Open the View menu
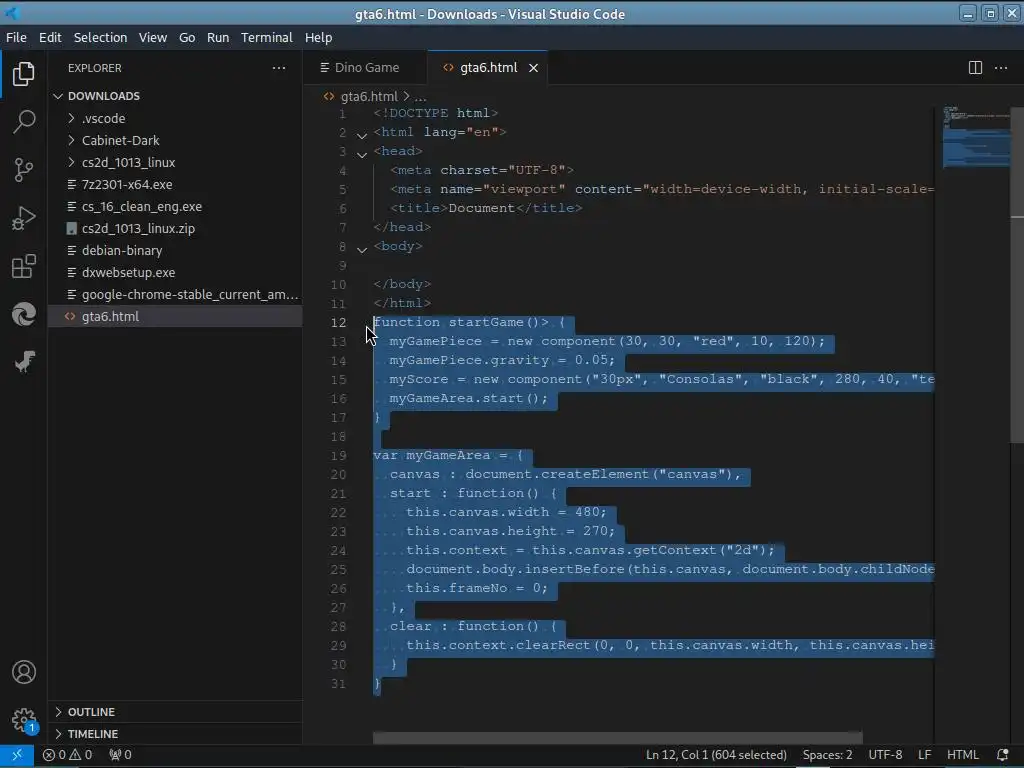Screen dimensions: 1024x768 (153, 37)
